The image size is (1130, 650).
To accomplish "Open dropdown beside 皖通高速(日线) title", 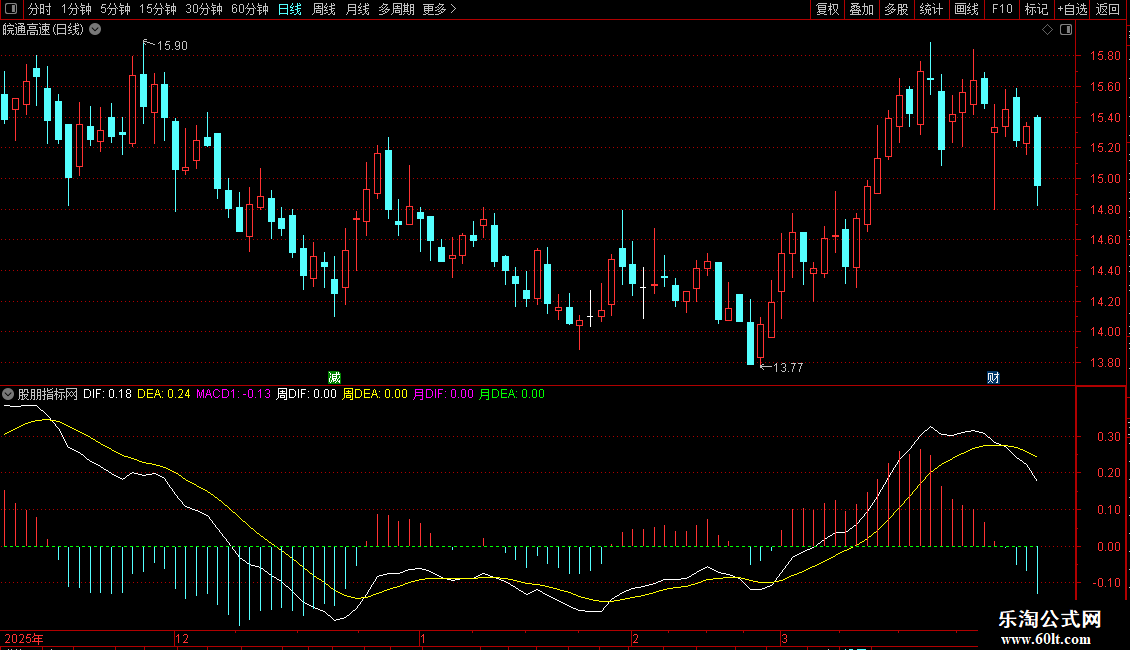I will point(95,30).
